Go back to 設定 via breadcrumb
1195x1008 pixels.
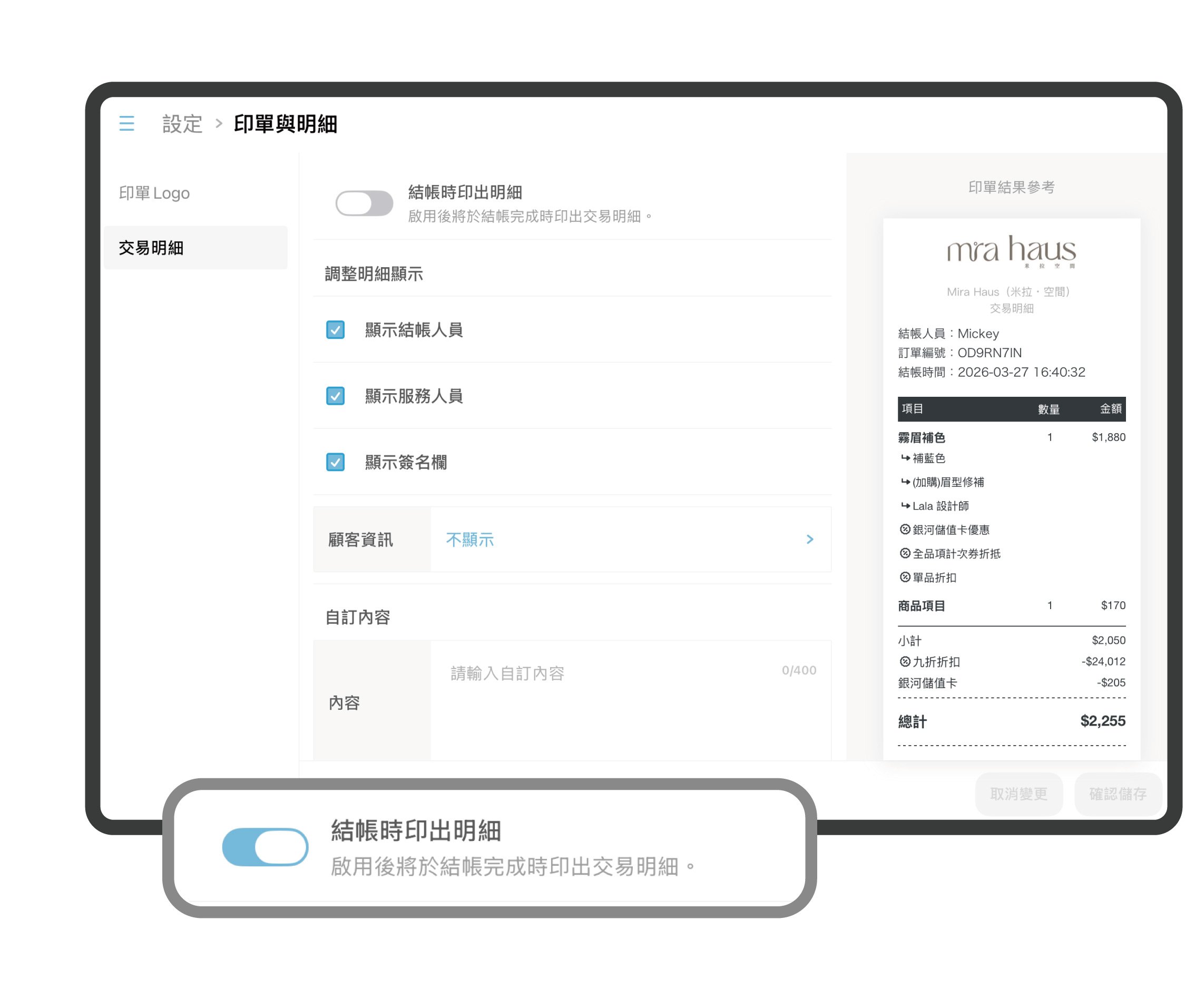tap(182, 123)
